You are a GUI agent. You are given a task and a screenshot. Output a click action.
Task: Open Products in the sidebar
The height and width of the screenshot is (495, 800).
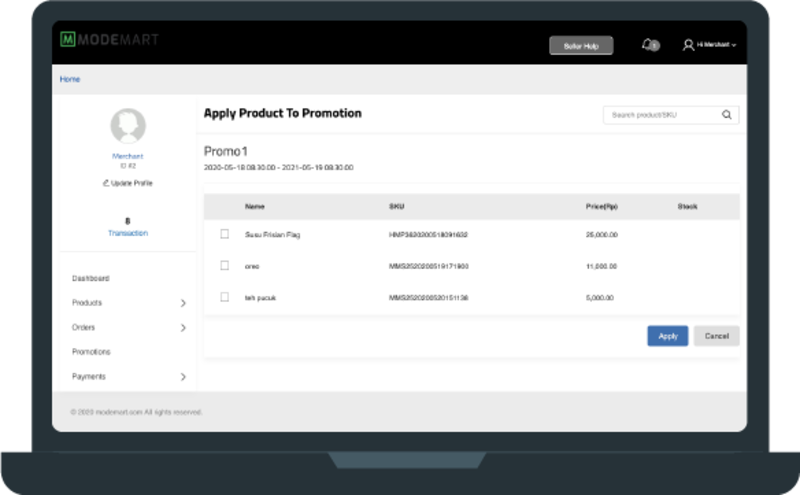tap(87, 303)
